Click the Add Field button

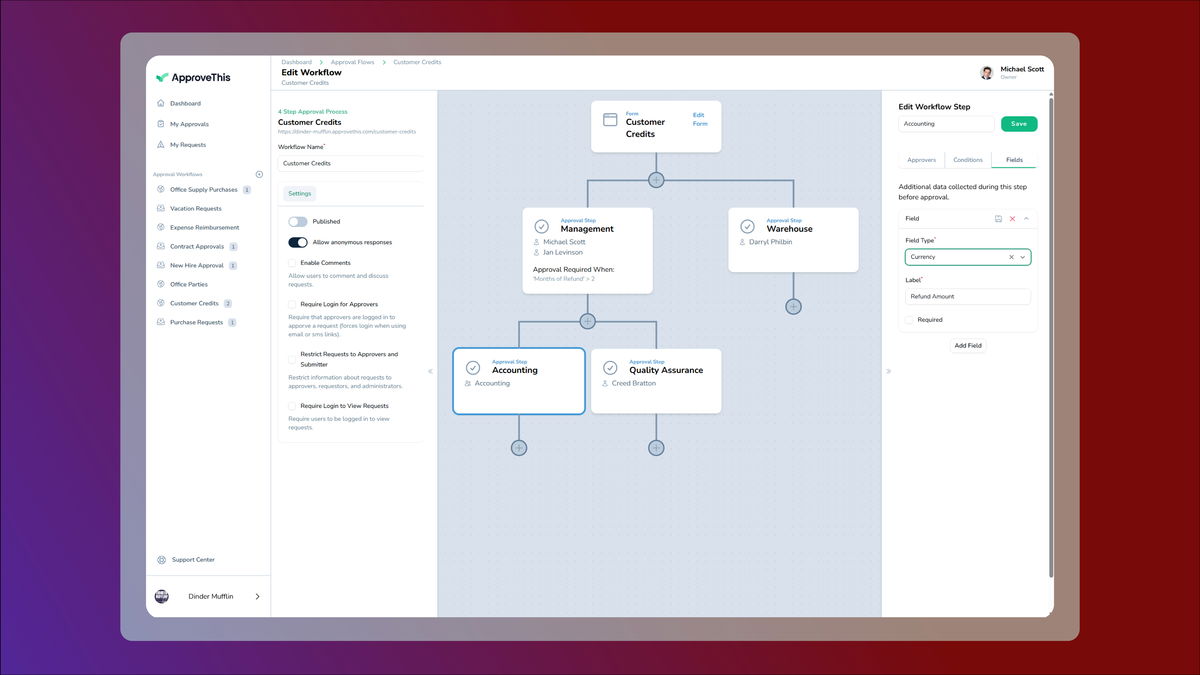pyautogui.click(x=967, y=345)
